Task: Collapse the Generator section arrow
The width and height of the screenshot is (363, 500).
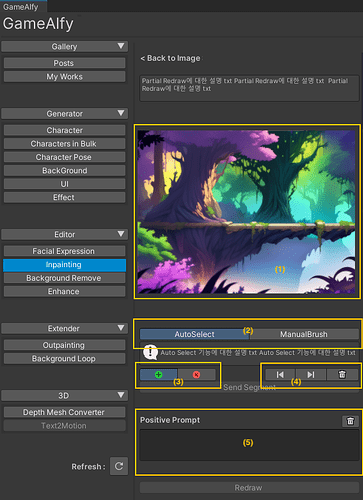Action: (x=121, y=113)
